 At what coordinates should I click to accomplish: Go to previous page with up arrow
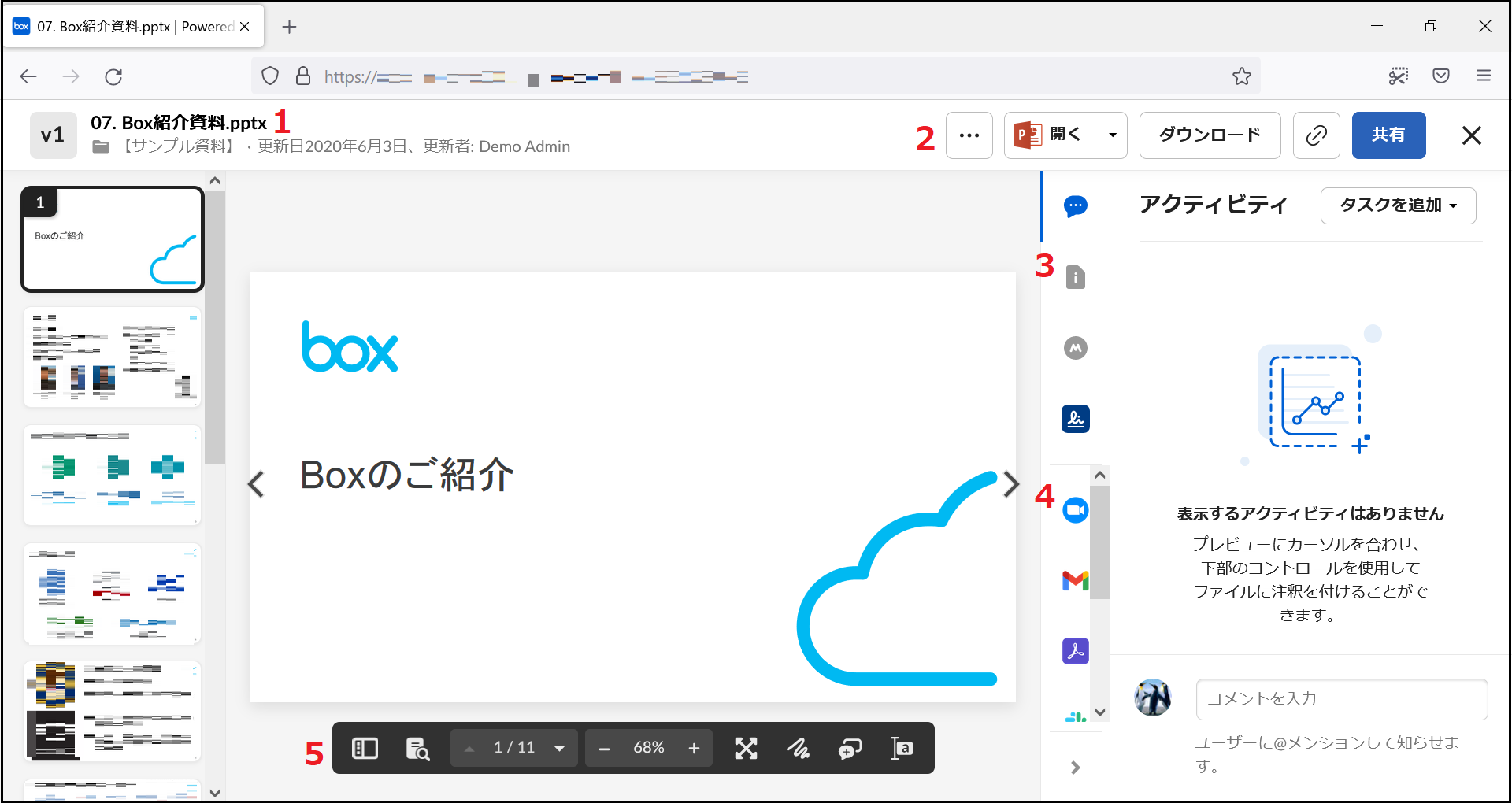point(469,748)
